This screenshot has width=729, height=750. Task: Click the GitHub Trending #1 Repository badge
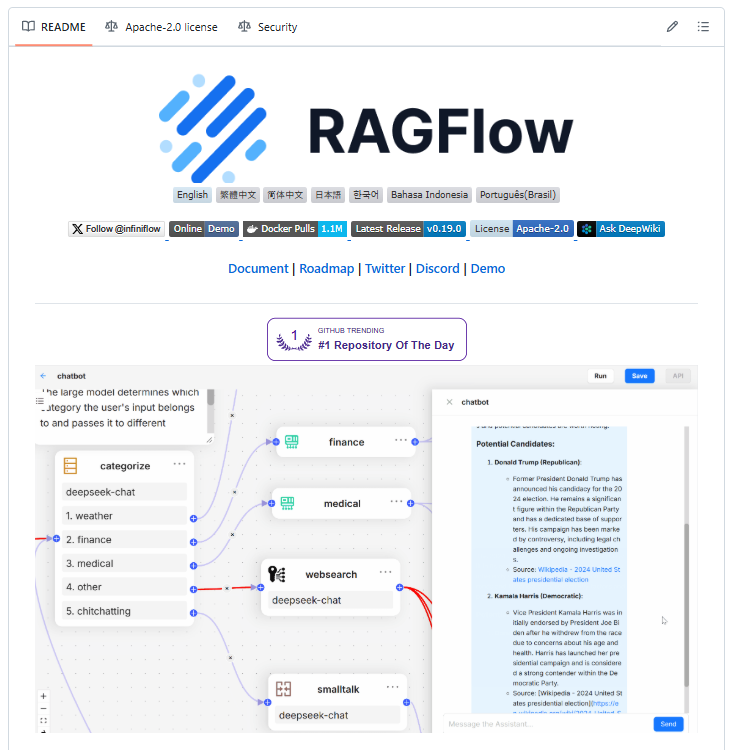tap(367, 339)
